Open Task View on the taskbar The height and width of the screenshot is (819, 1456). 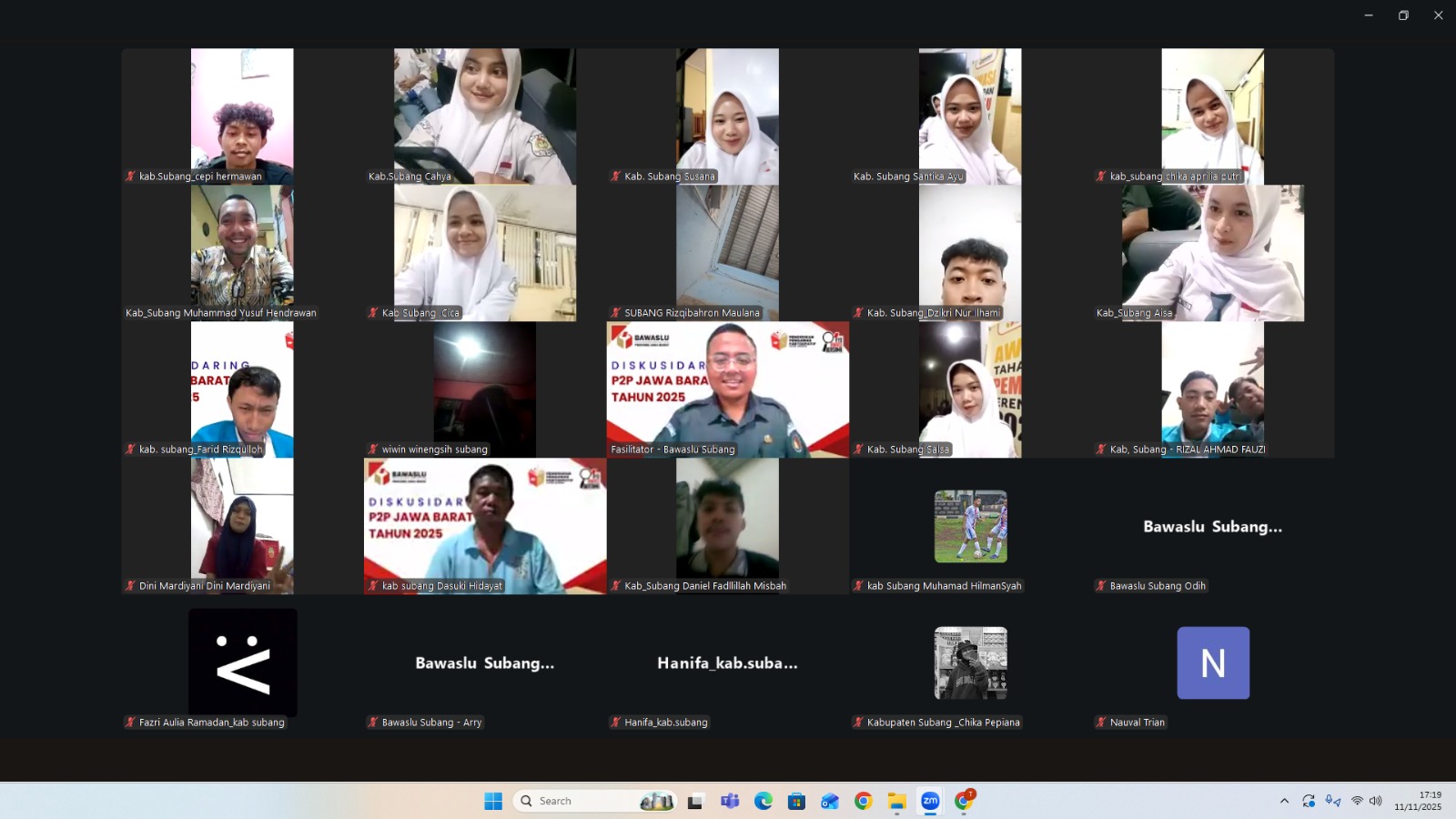click(696, 801)
